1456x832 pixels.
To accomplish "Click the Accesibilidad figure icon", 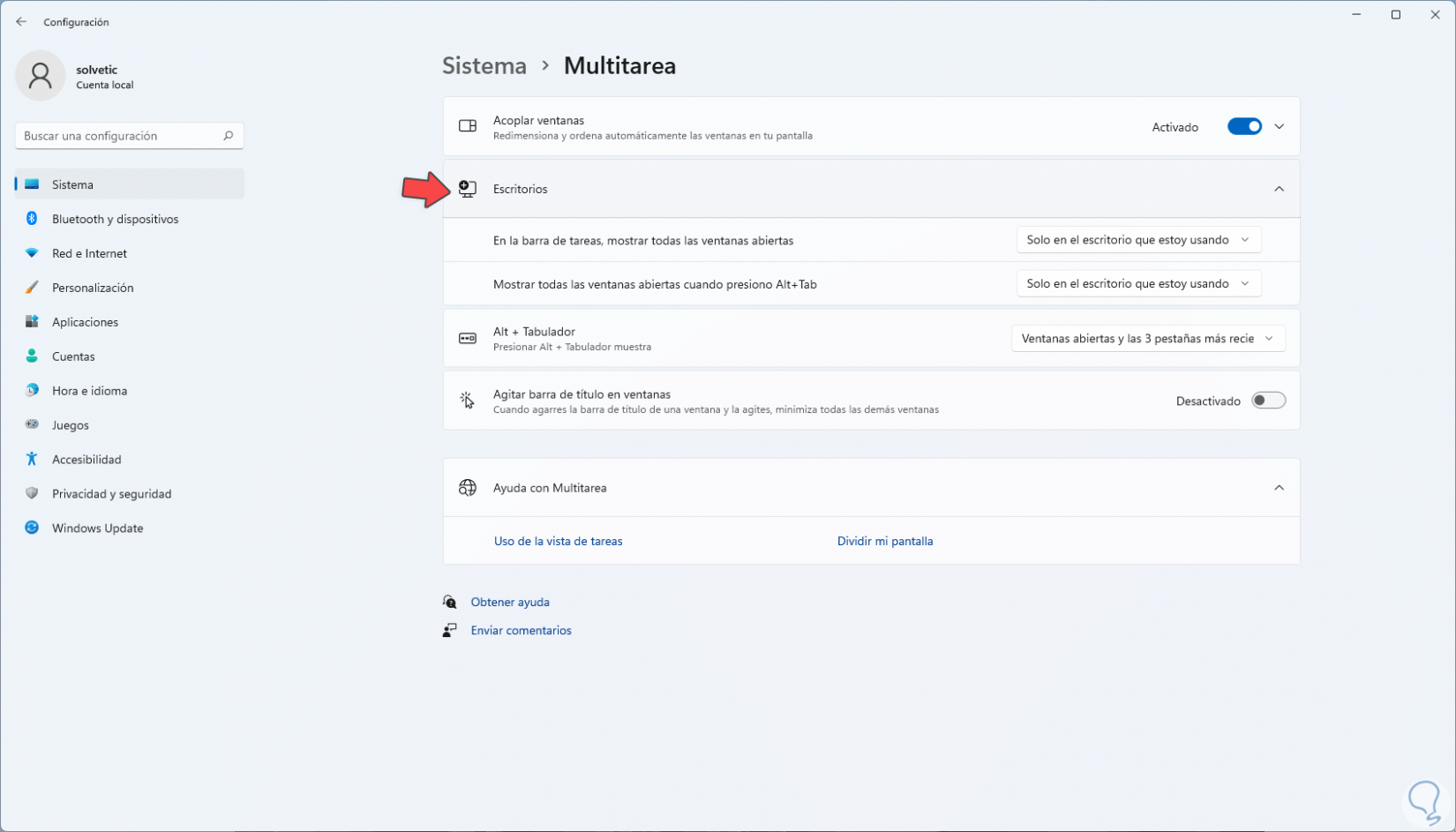I will [32, 460].
